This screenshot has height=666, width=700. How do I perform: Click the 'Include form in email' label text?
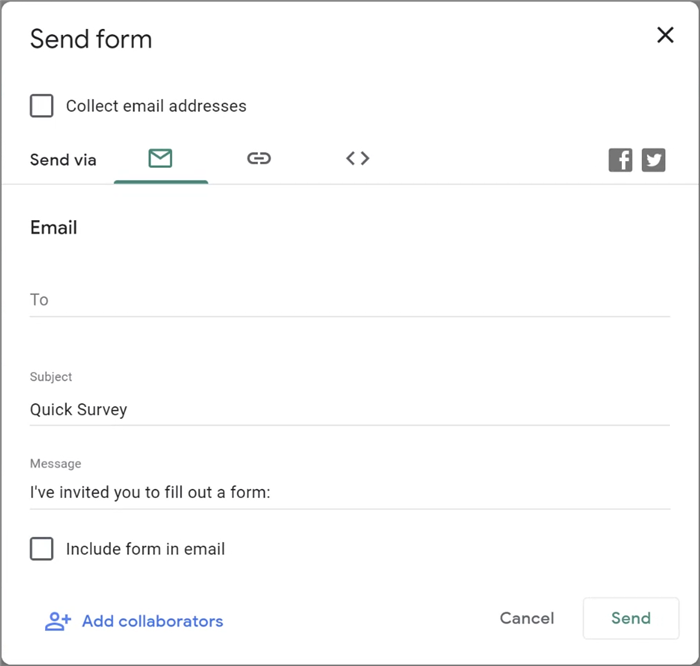(145, 549)
